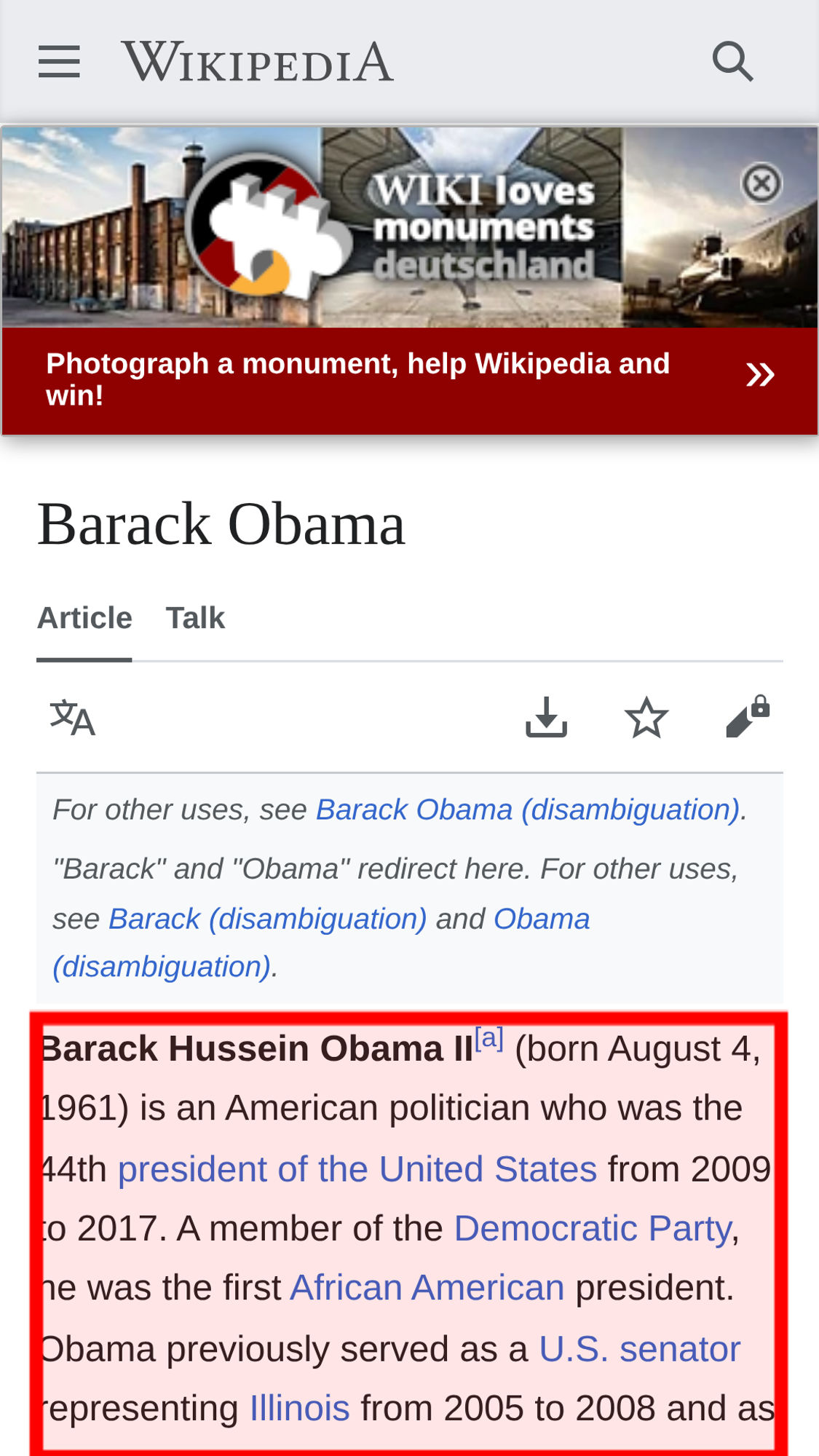
Task: Open the African American link
Action: [427, 1288]
